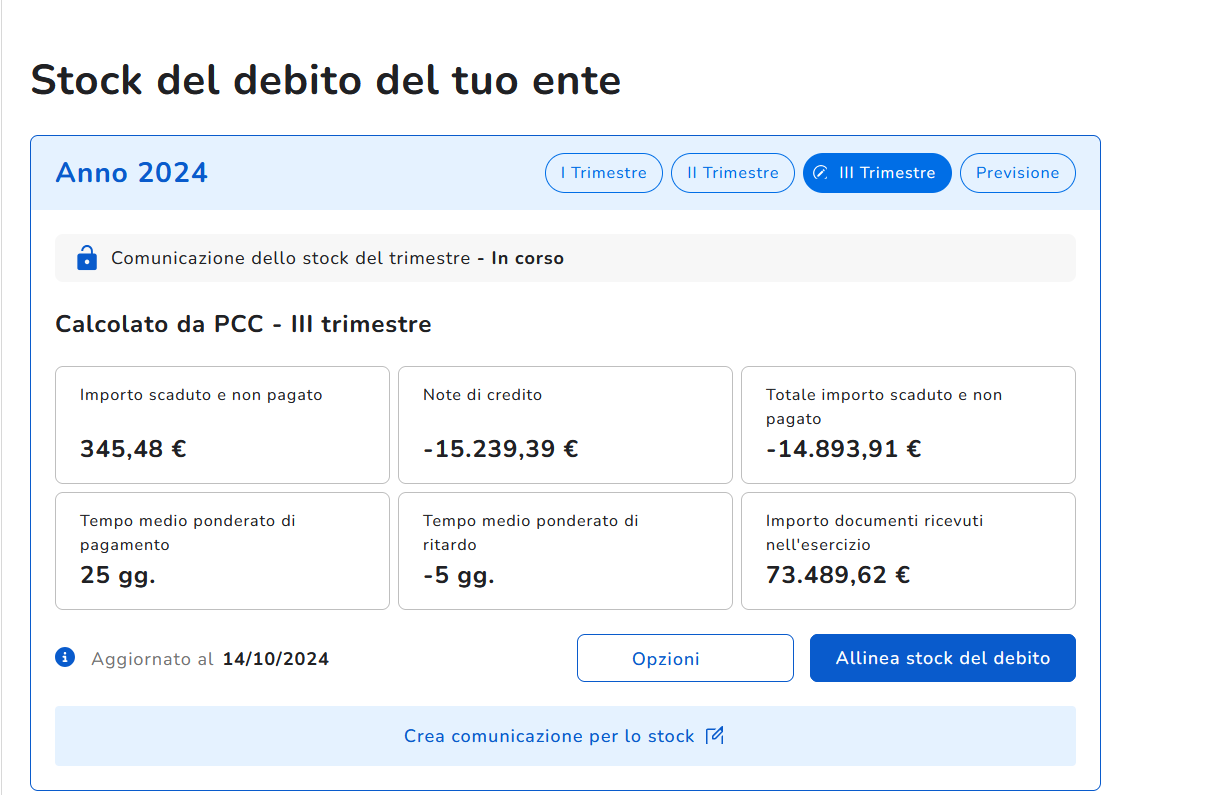Screen dimensions: 1208x795
Task: Select the Importo scaduto e non pagato card
Action: 222,425
